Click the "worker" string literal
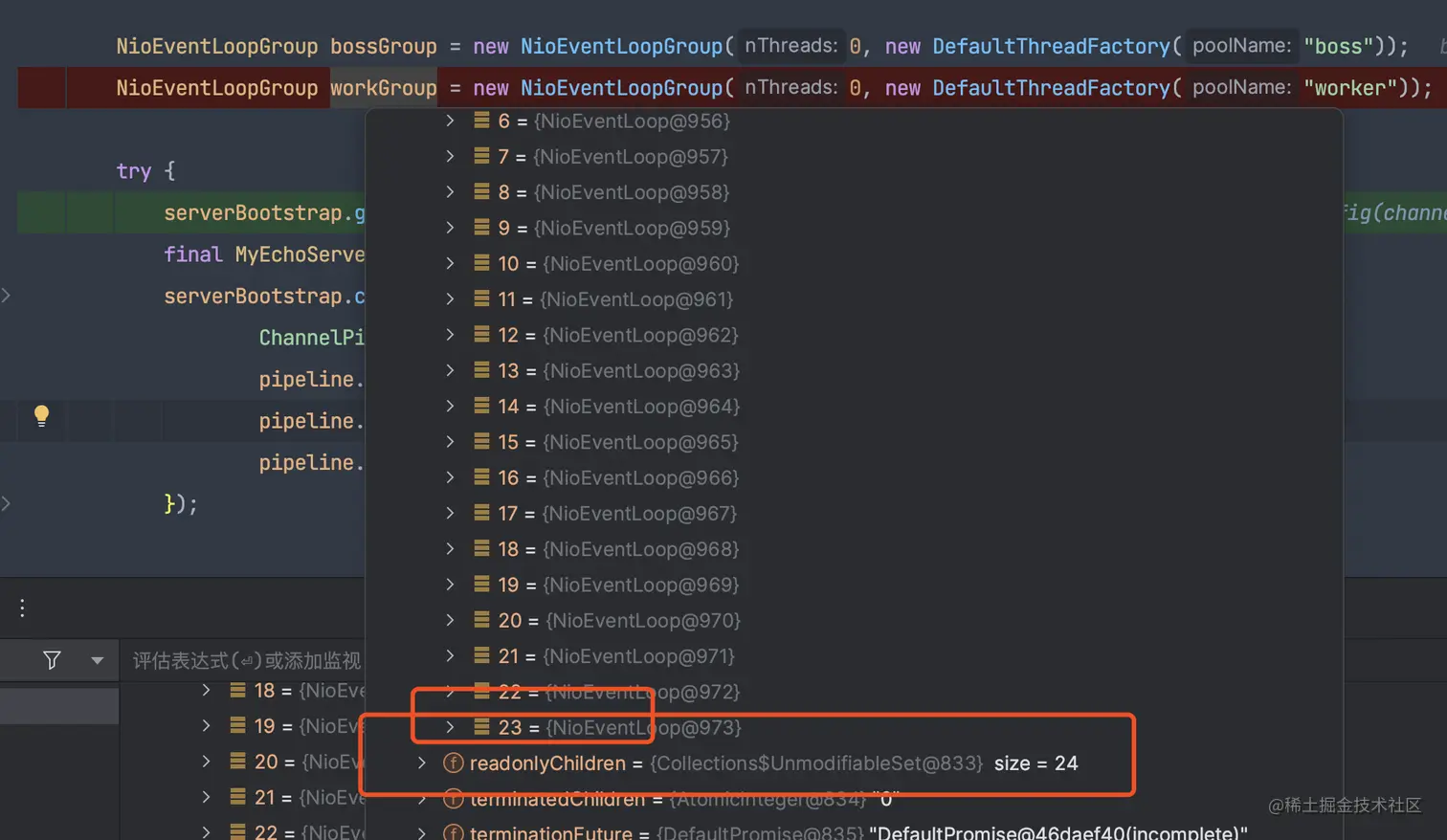Image resolution: width=1447 pixels, height=840 pixels. point(1350,88)
